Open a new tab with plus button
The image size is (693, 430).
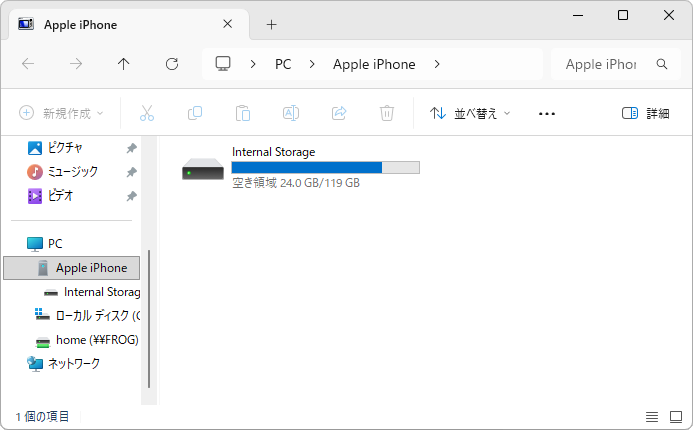271,25
